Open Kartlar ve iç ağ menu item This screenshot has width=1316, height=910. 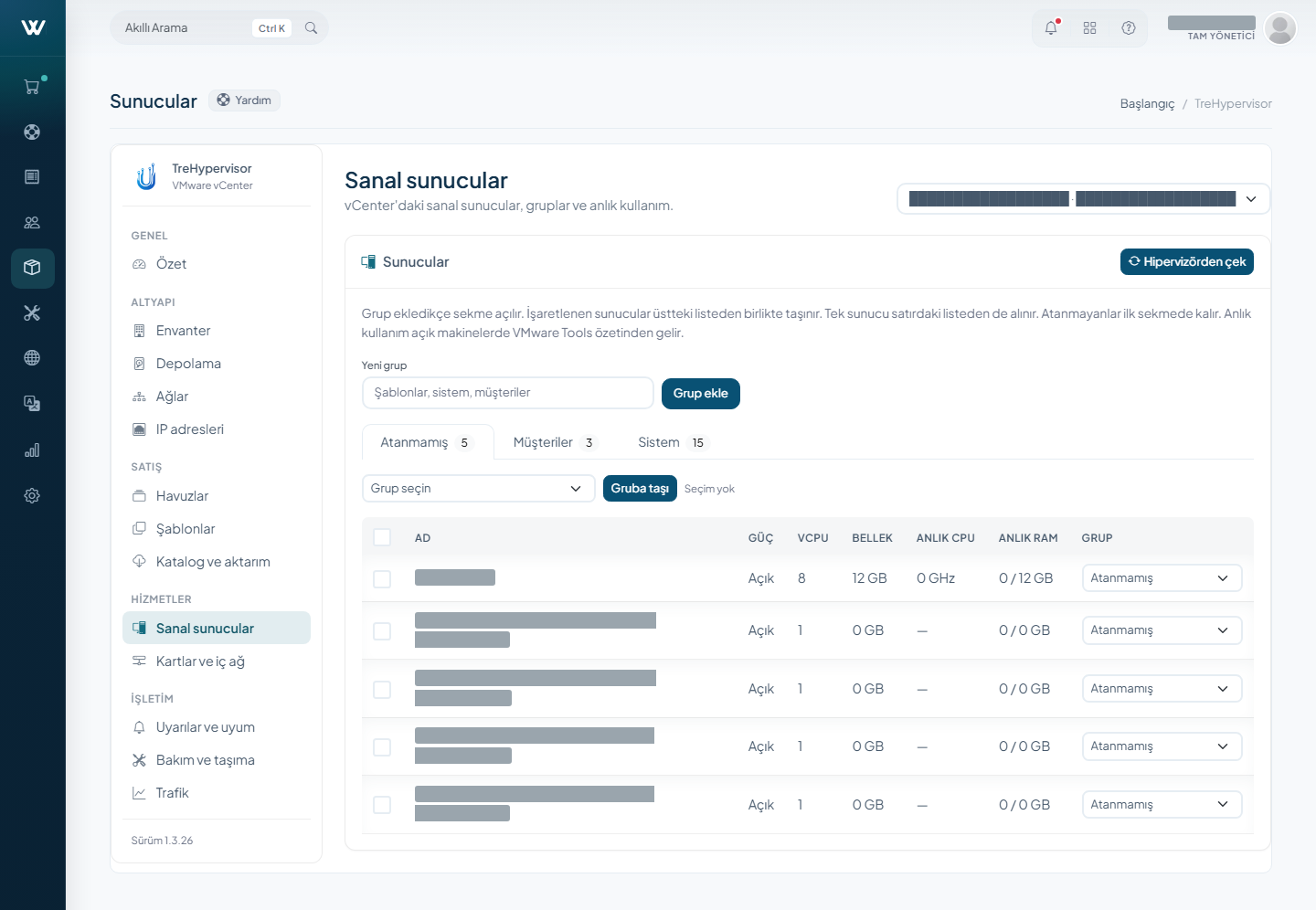click(217, 661)
